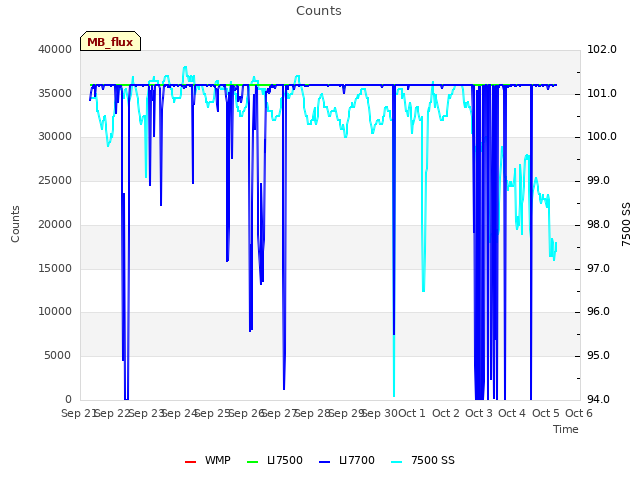Click the Oct 2 date tick label
This screenshot has height=480, width=640.
[x=446, y=413]
